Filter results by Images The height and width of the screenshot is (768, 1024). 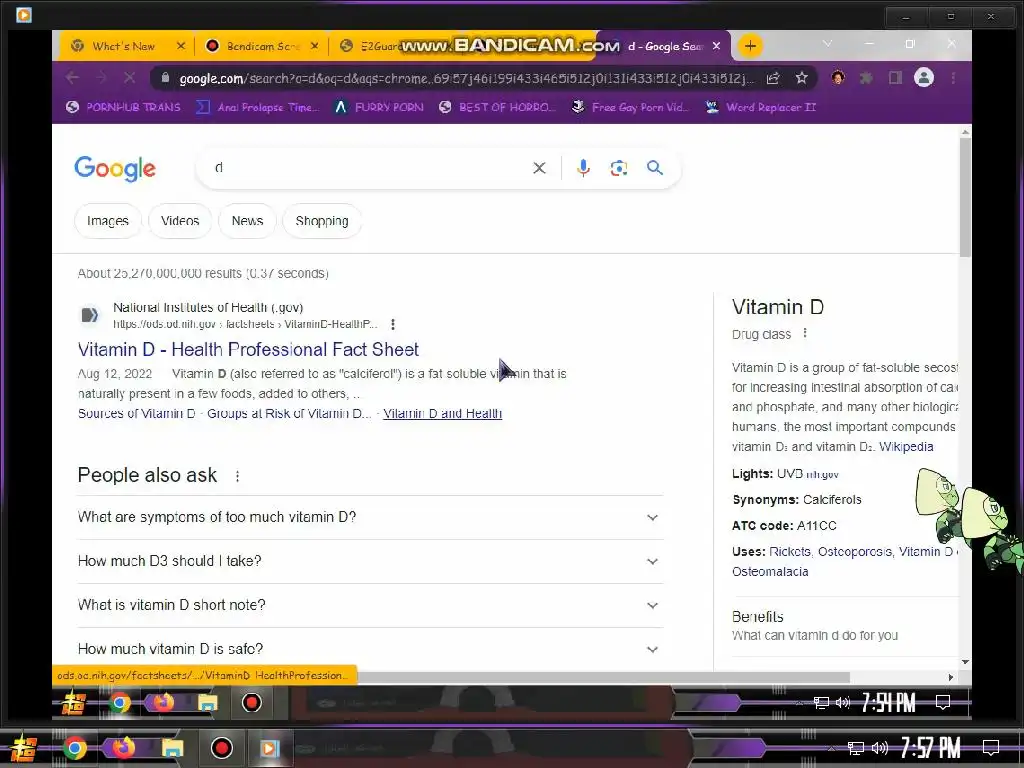(x=108, y=221)
